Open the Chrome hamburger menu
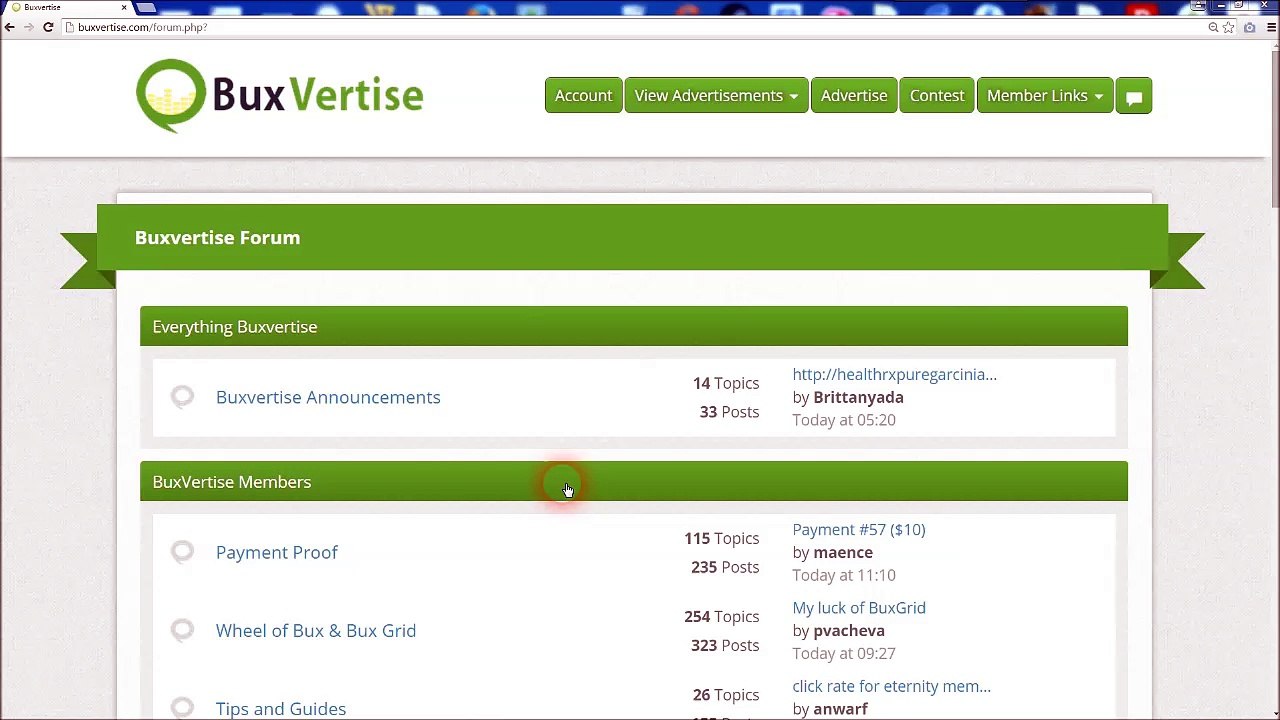 [1270, 27]
